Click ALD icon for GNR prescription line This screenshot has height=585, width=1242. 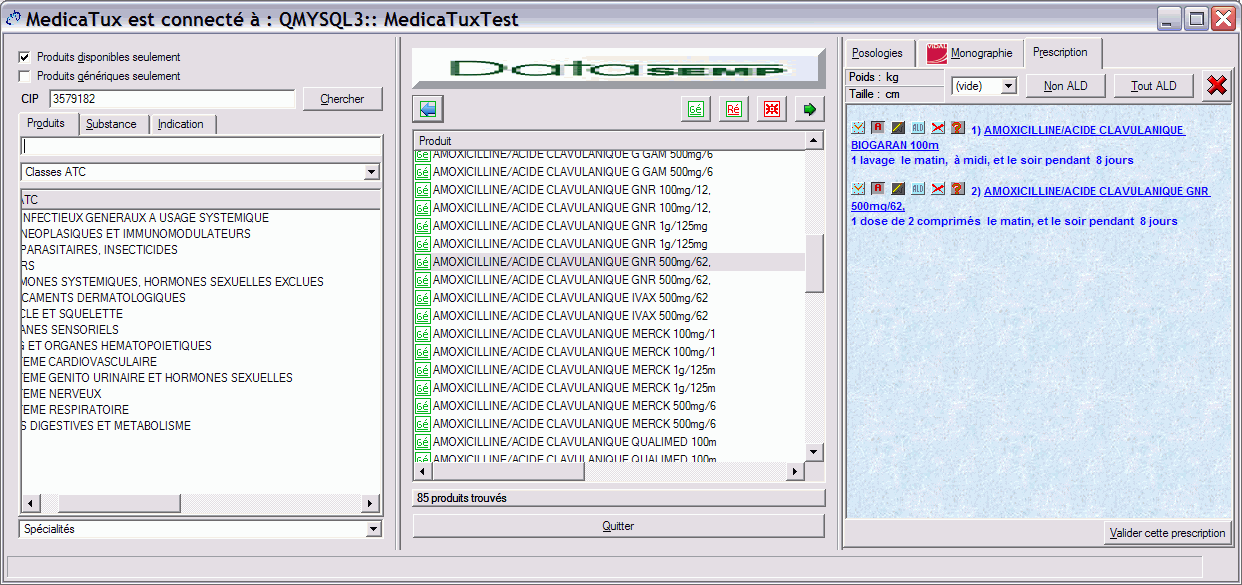918,189
